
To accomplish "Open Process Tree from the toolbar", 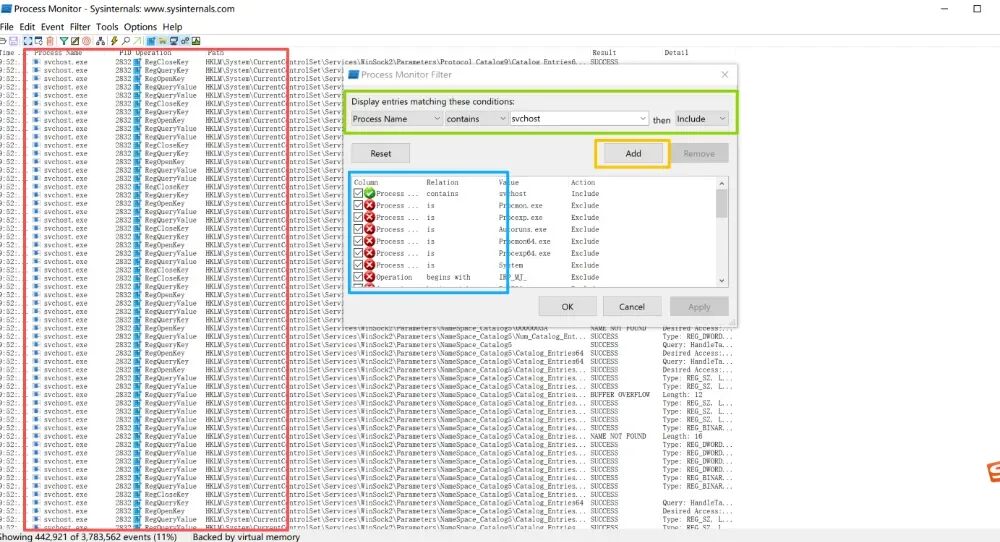I will pyautogui.click(x=99, y=40).
